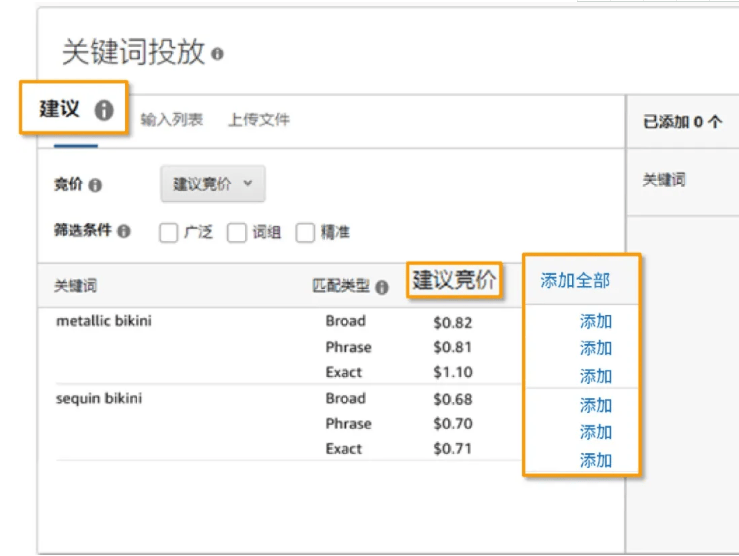The height and width of the screenshot is (556, 739).
Task: Add sequin bikini Phrase keyword
Action: pos(596,432)
